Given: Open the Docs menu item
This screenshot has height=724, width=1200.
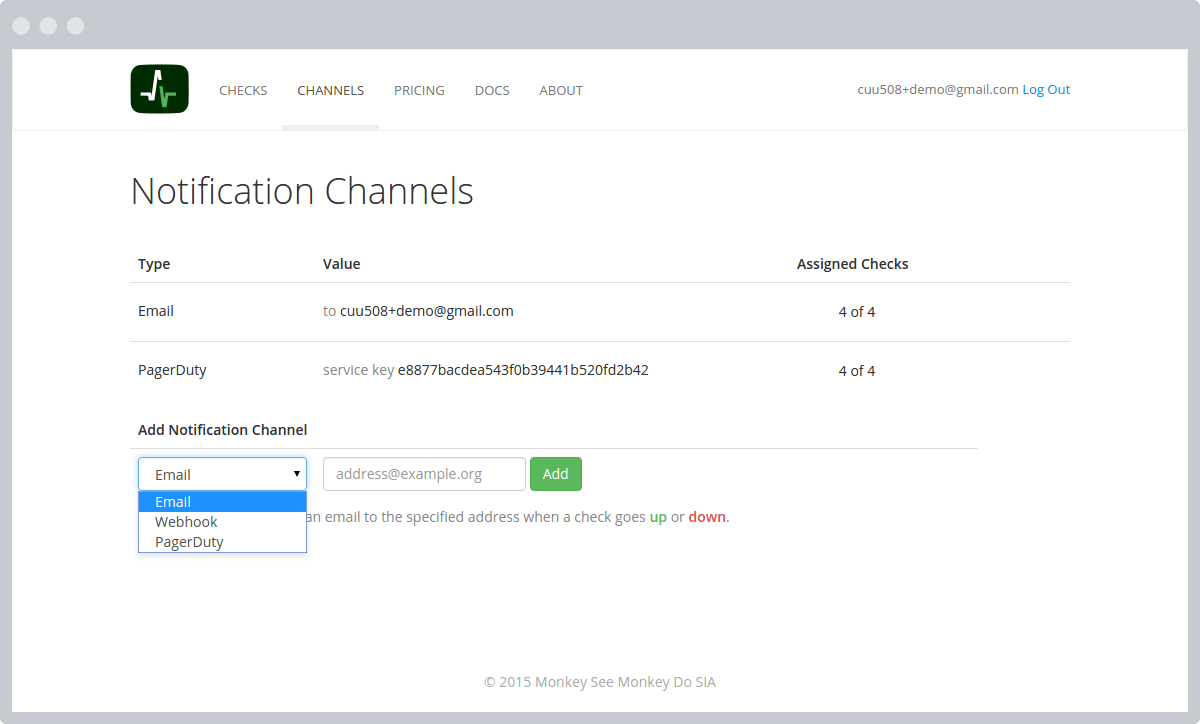Looking at the screenshot, I should point(492,90).
